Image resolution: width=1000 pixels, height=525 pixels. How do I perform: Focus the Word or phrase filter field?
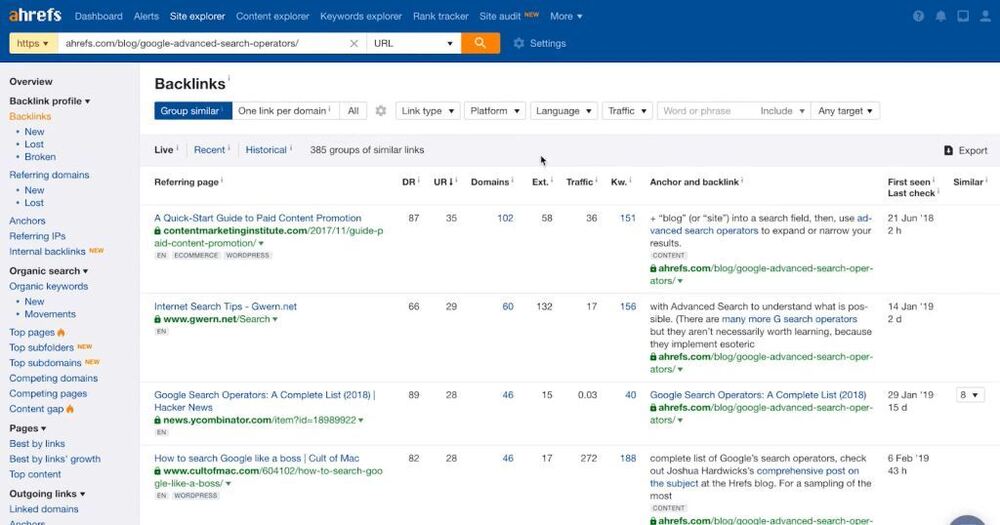706,111
